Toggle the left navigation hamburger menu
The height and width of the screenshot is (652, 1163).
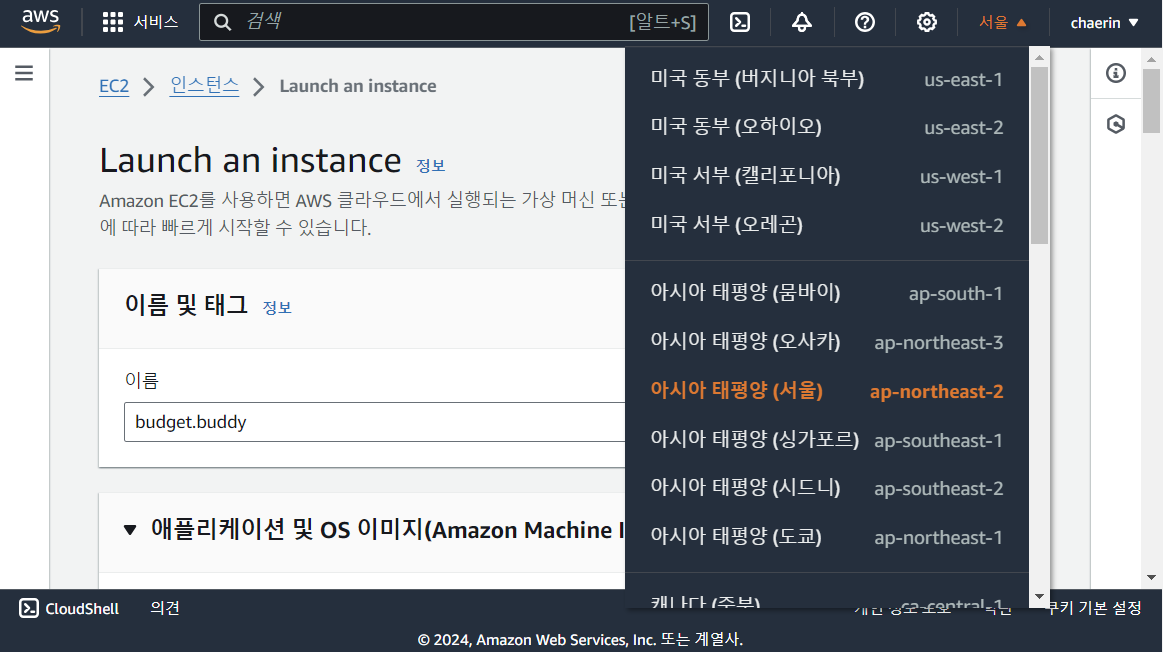click(x=24, y=73)
